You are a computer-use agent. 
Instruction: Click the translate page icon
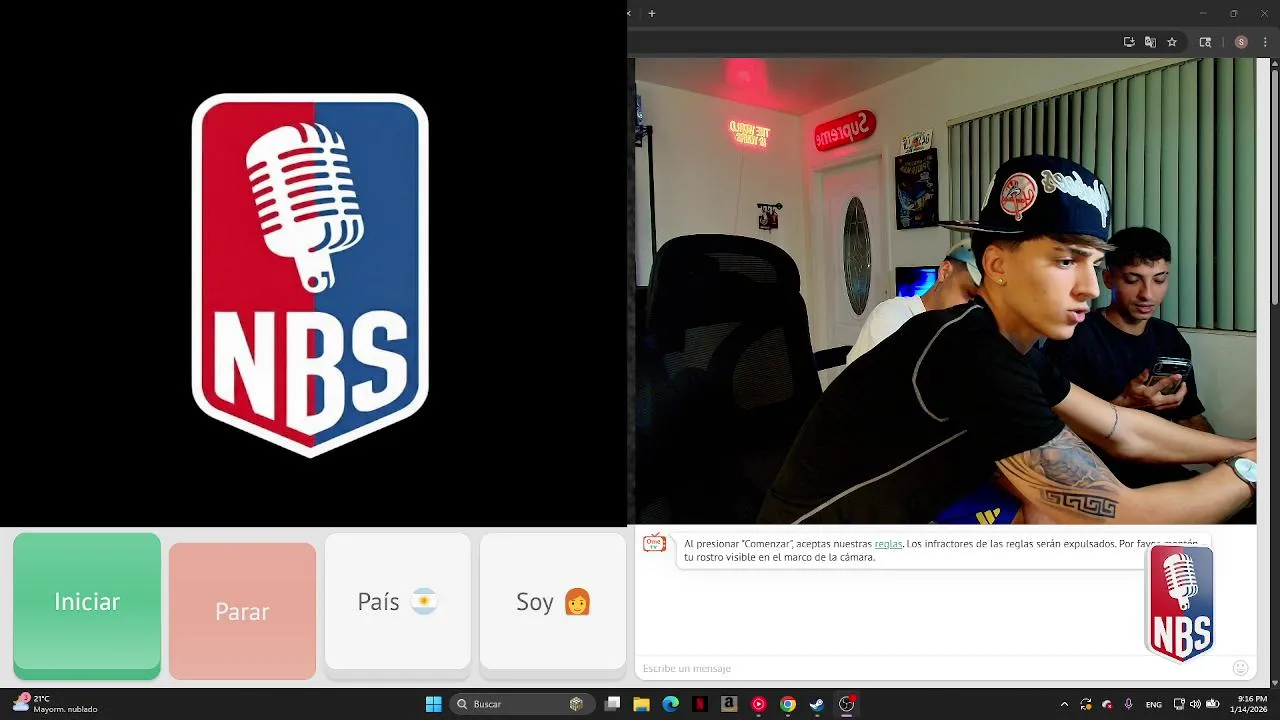pyautogui.click(x=1150, y=42)
